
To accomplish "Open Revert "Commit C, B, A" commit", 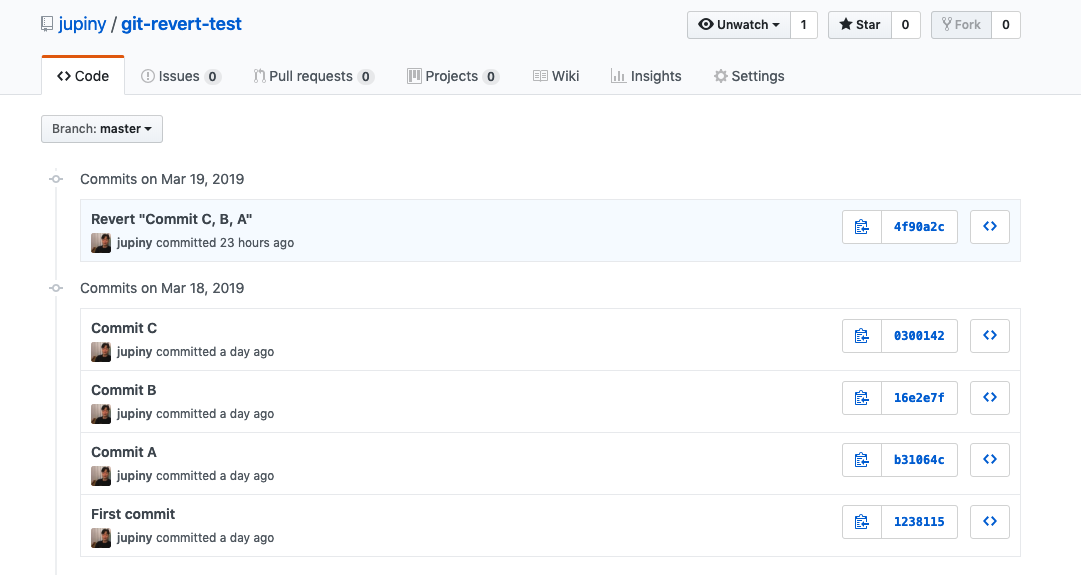I will (172, 219).
